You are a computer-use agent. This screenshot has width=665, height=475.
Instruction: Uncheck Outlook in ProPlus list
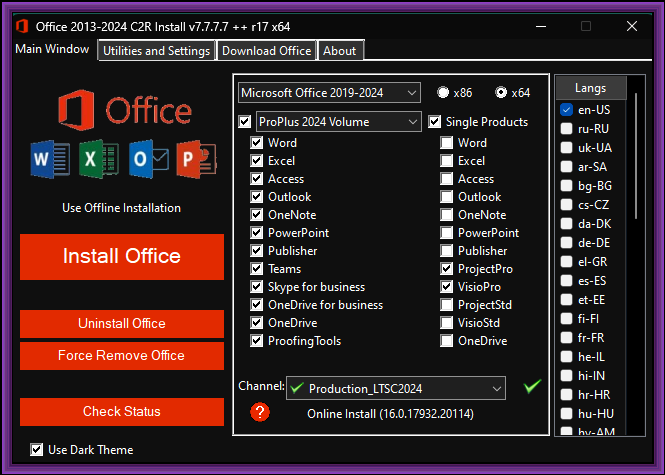[257, 197]
